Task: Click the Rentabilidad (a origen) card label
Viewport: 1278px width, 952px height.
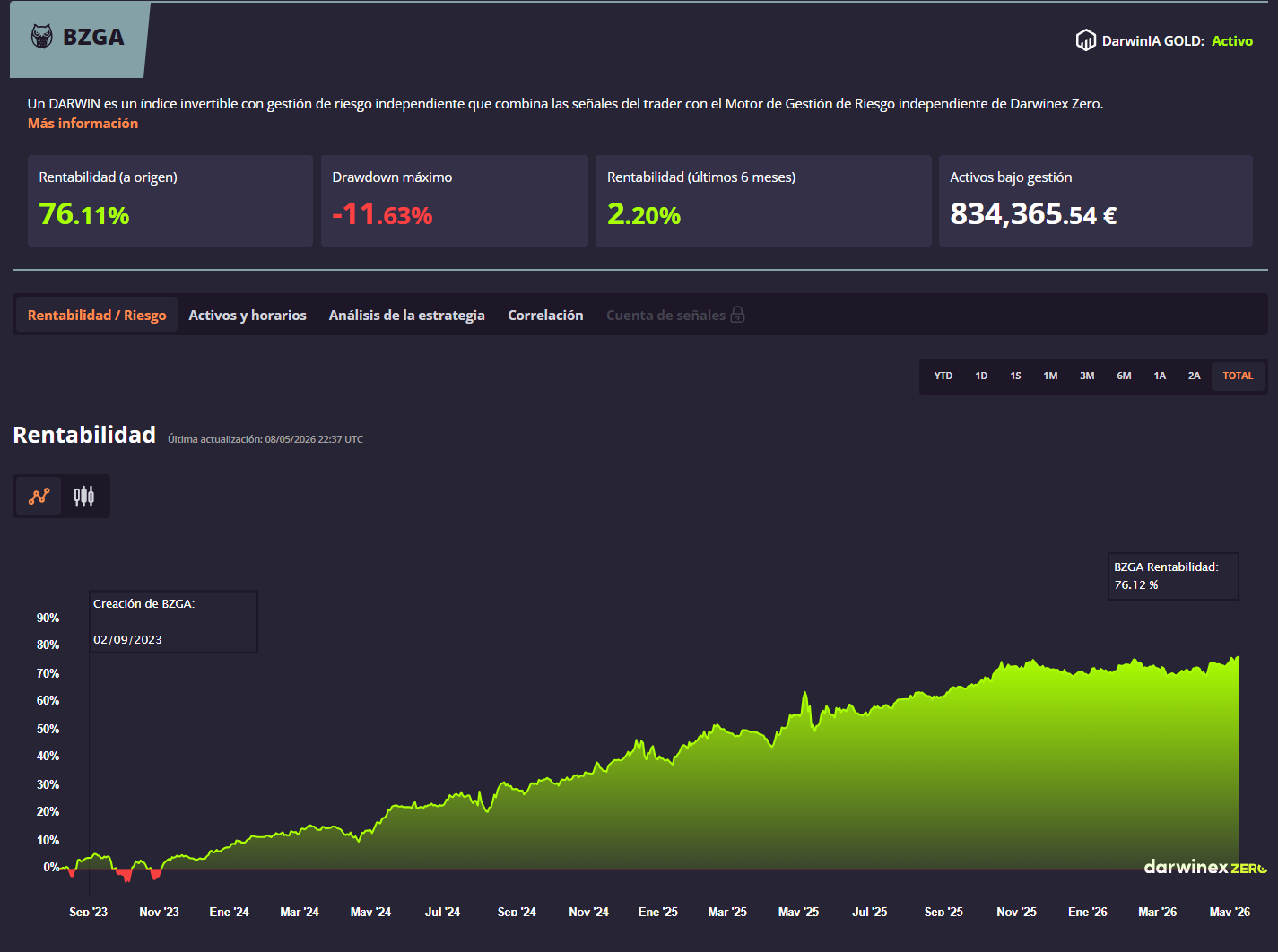Action: click(108, 177)
